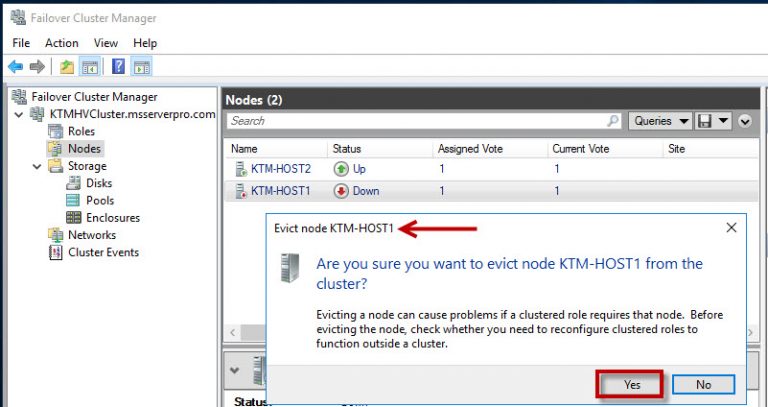Click the KTM-HOST1 server icon

241,191
